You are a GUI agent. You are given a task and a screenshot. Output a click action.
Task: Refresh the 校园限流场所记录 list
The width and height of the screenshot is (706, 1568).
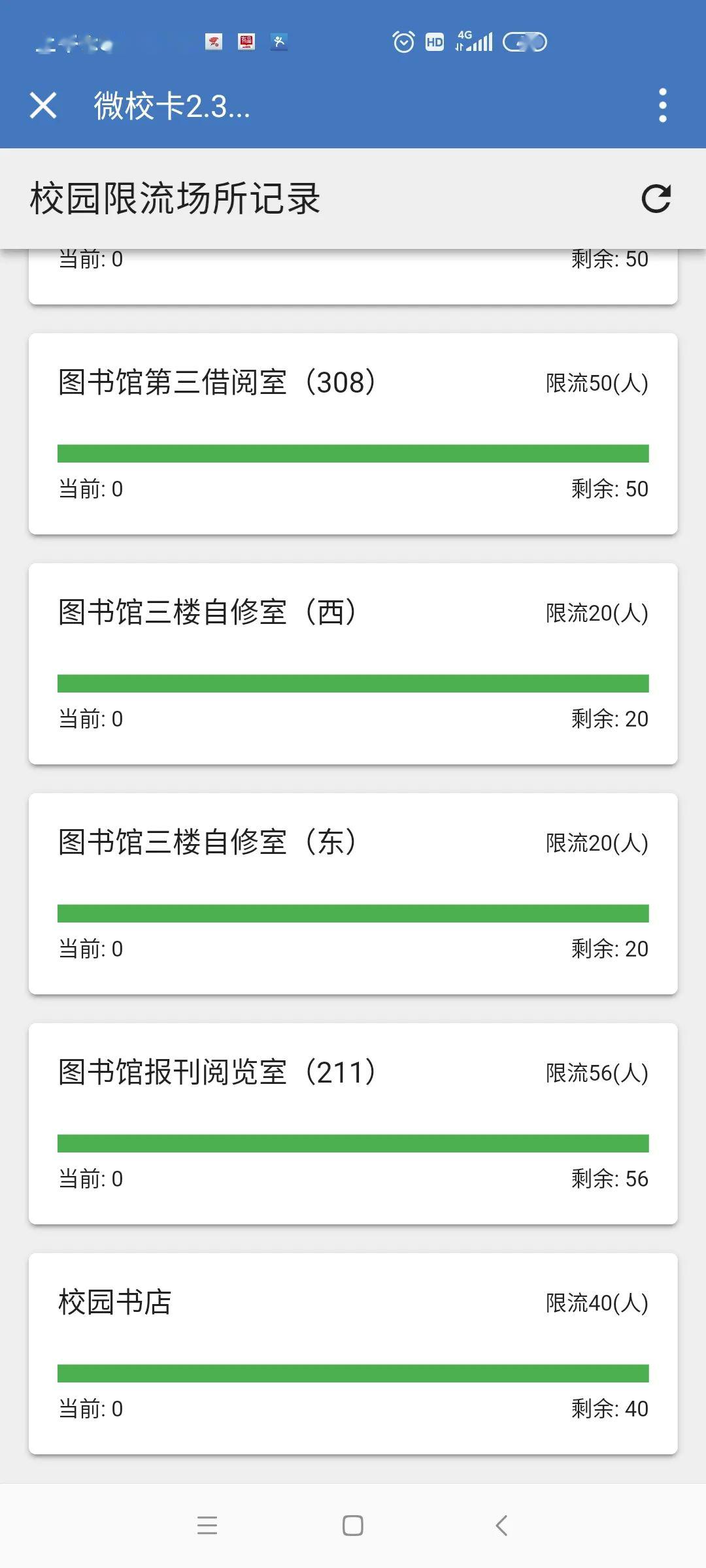656,199
